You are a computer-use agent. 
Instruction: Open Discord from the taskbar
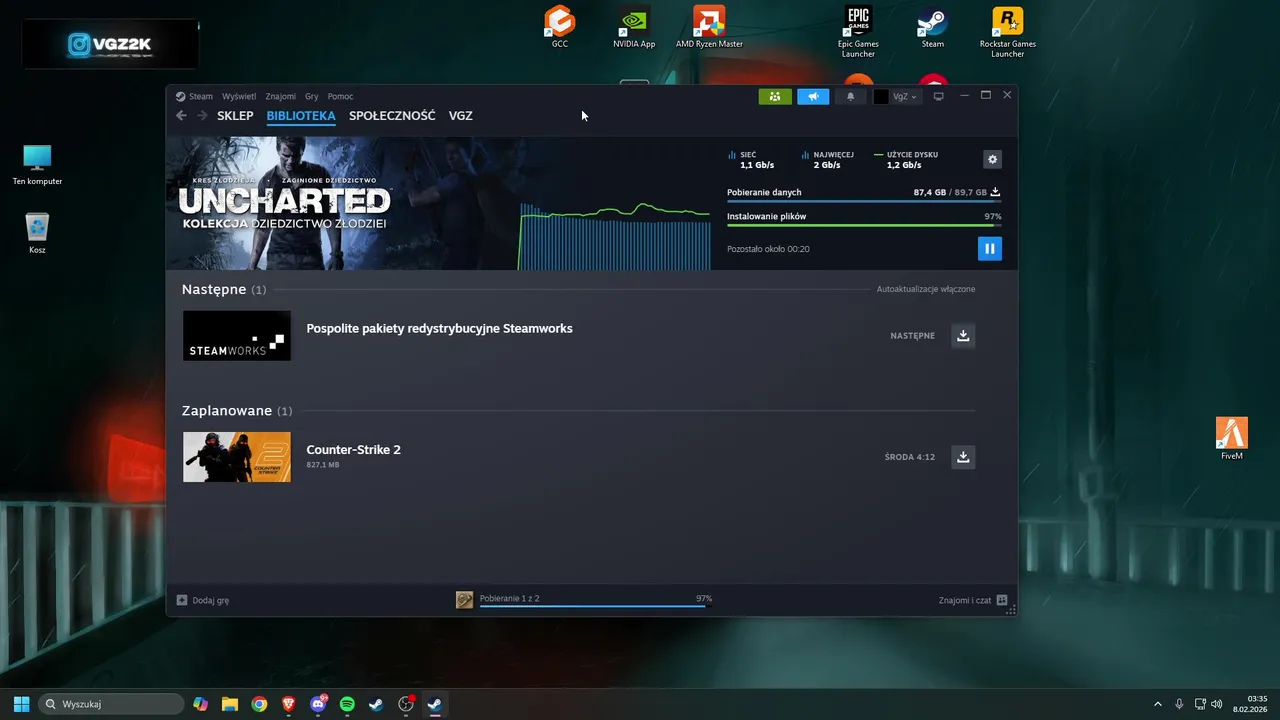[318, 704]
